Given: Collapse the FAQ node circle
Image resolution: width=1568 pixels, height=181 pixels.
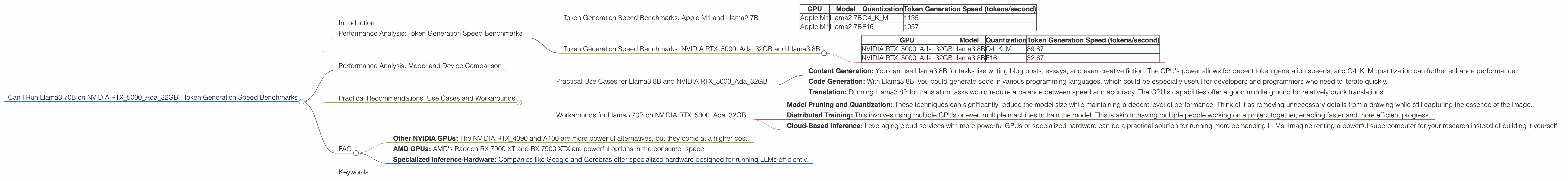Looking at the screenshot, I should tap(356, 153).
